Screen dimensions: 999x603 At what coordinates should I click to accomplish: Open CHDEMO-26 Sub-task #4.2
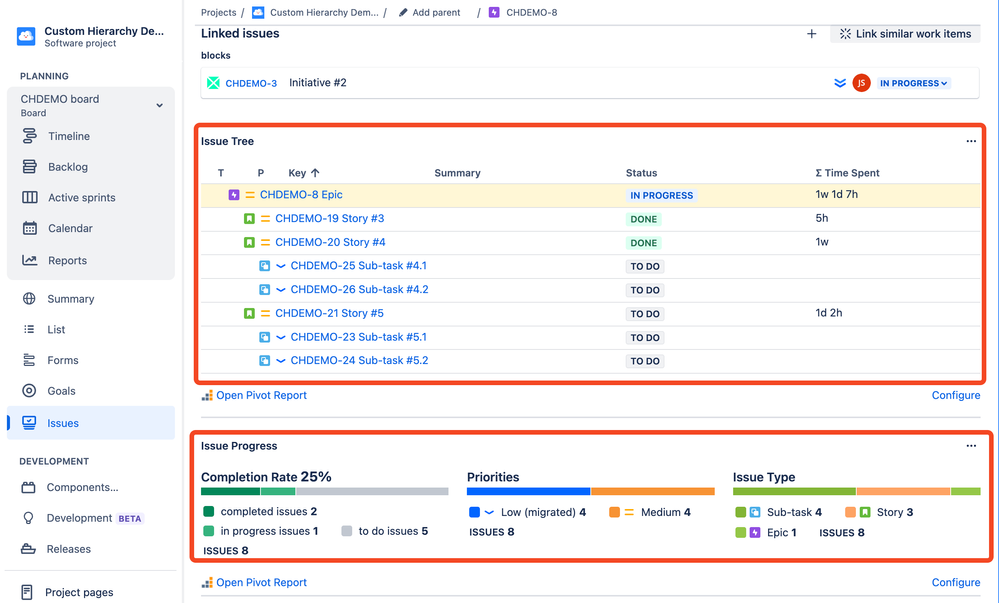(359, 289)
